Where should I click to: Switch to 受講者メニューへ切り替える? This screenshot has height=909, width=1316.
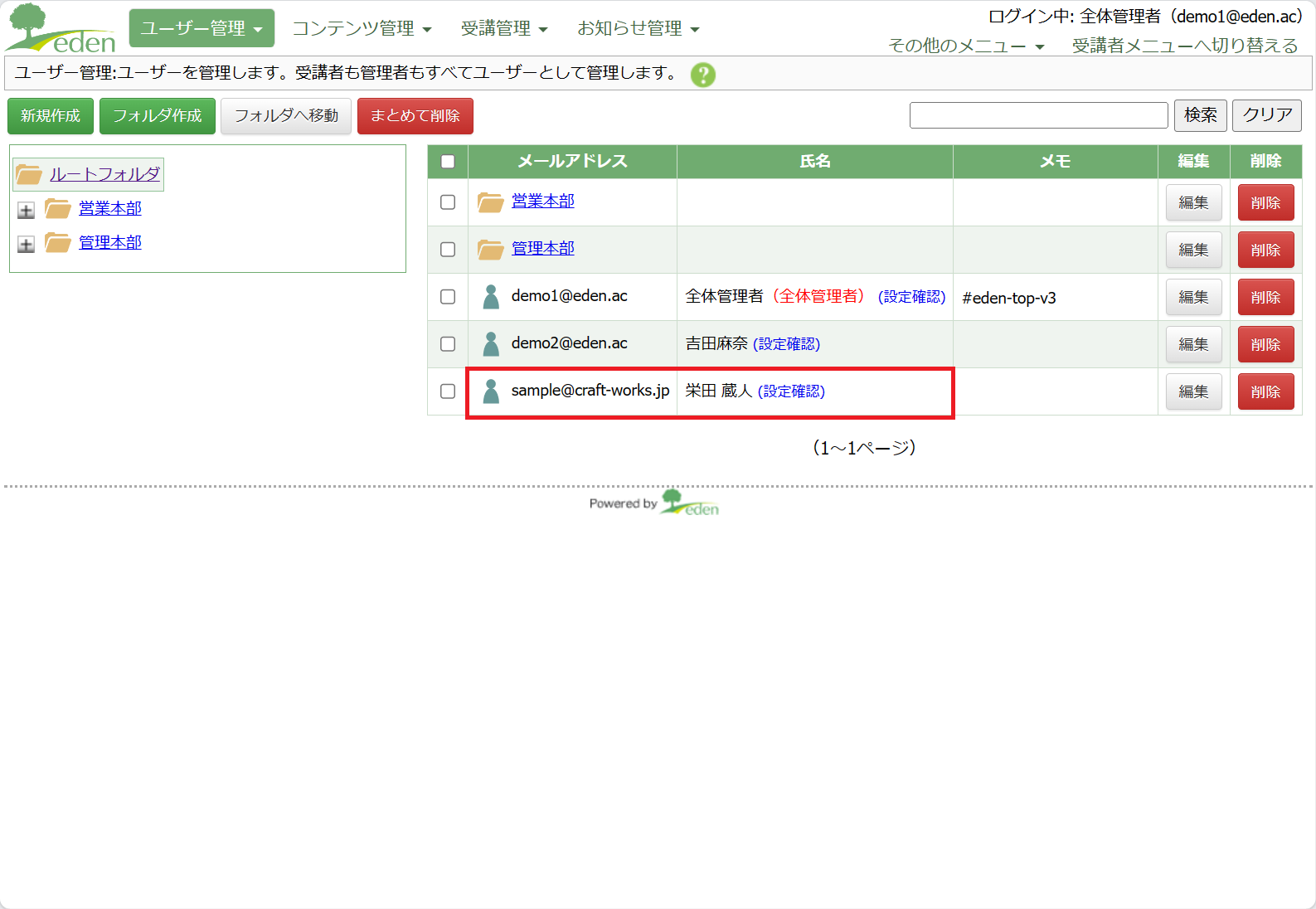(x=1185, y=46)
